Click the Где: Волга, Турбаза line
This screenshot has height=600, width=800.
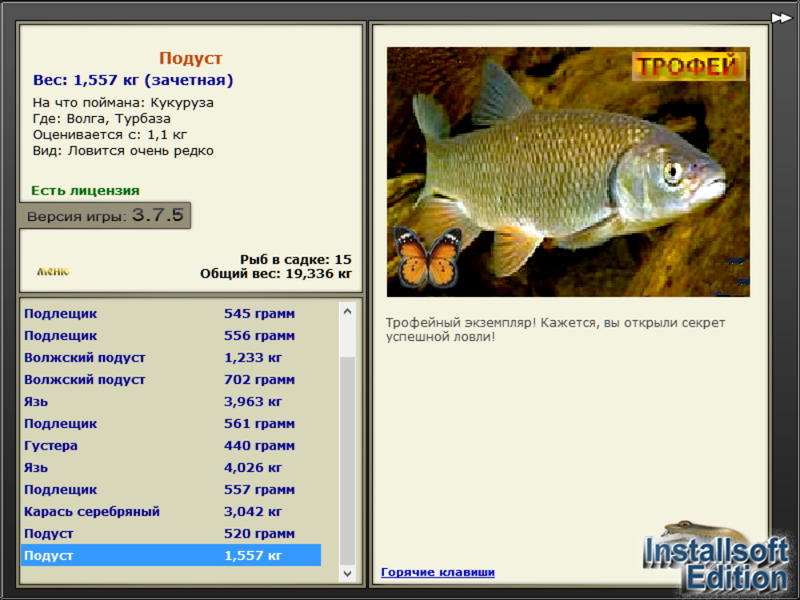click(102, 118)
